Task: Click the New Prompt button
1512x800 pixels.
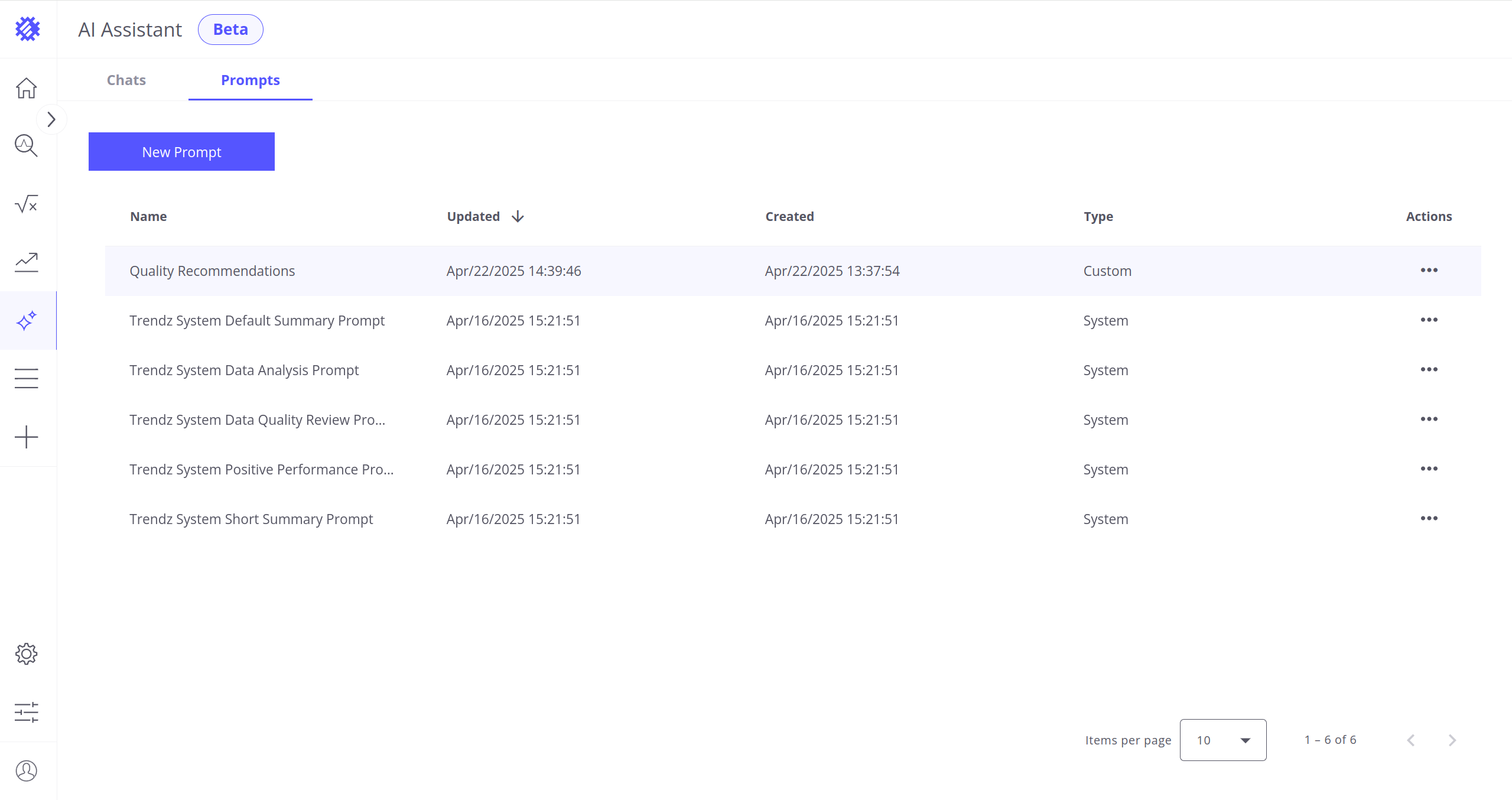Action: (181, 152)
